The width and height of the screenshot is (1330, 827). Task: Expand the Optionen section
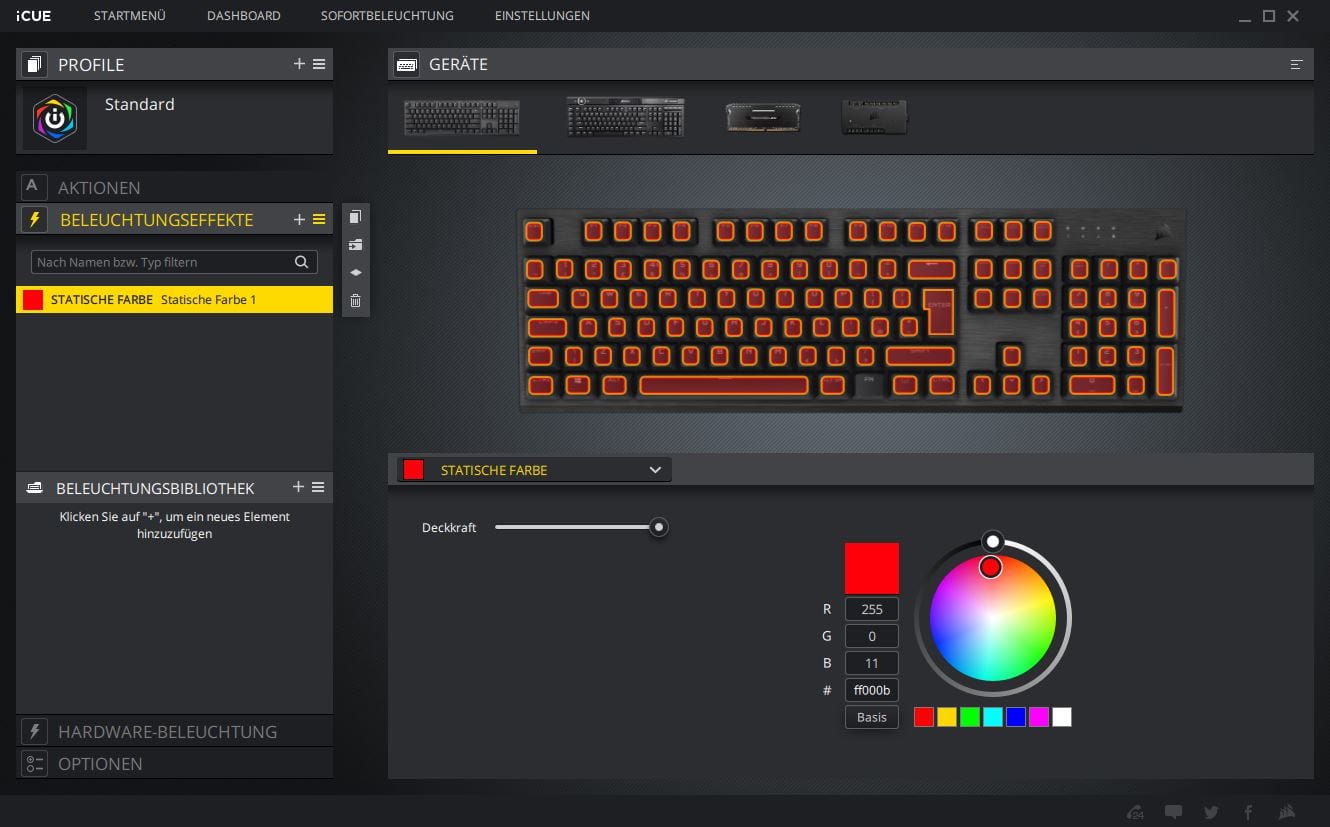(x=100, y=763)
